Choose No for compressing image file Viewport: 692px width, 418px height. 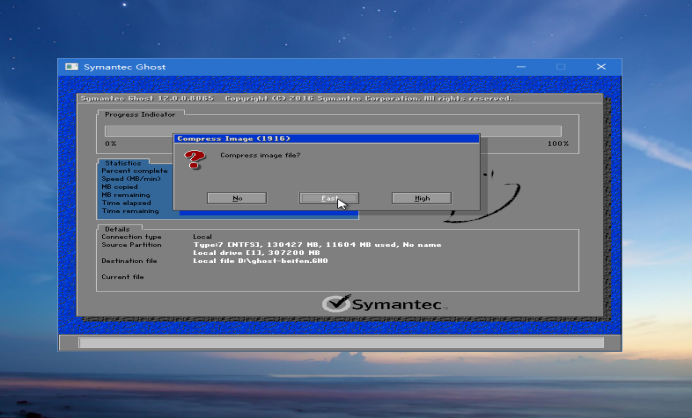(x=237, y=198)
